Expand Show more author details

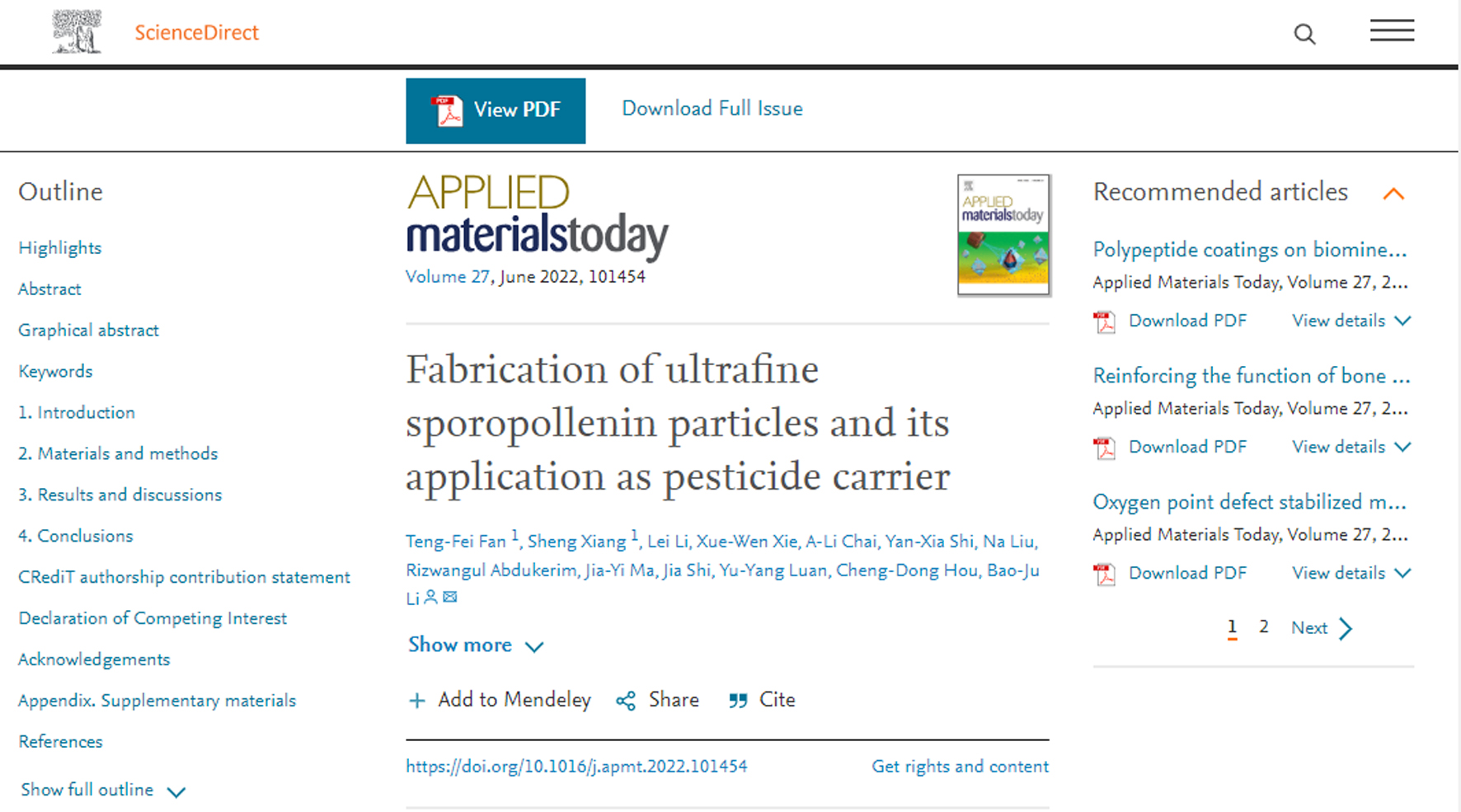[476, 645]
